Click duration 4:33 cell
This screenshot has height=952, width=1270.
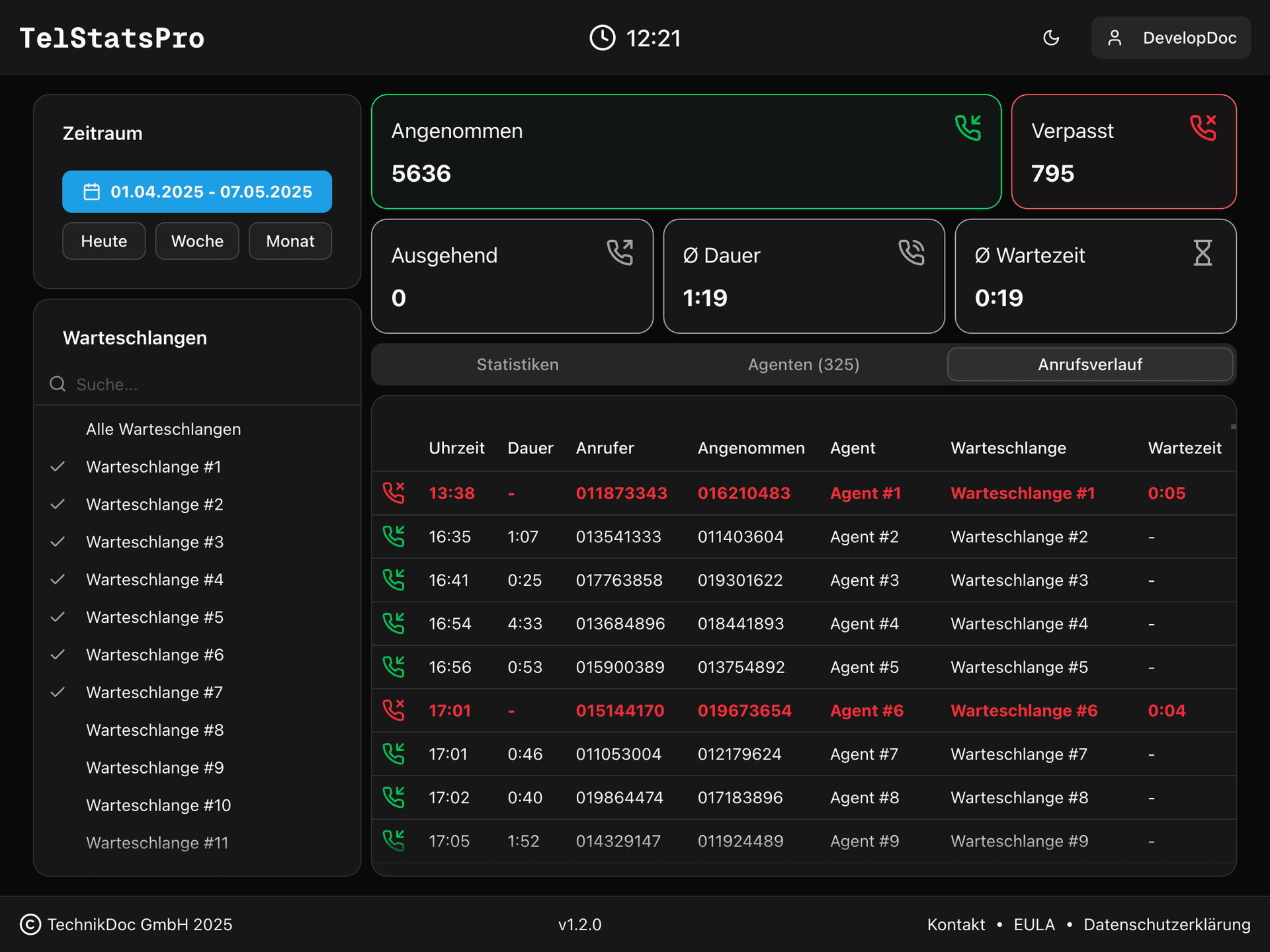click(525, 623)
